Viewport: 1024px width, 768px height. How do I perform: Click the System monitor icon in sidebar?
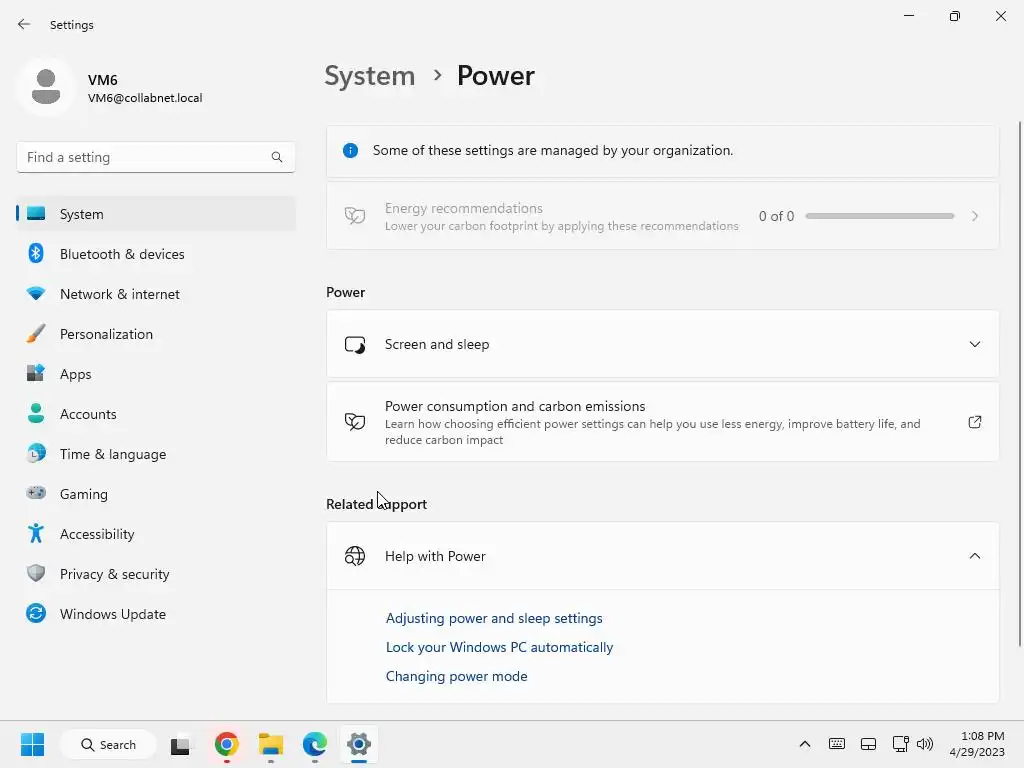36,214
